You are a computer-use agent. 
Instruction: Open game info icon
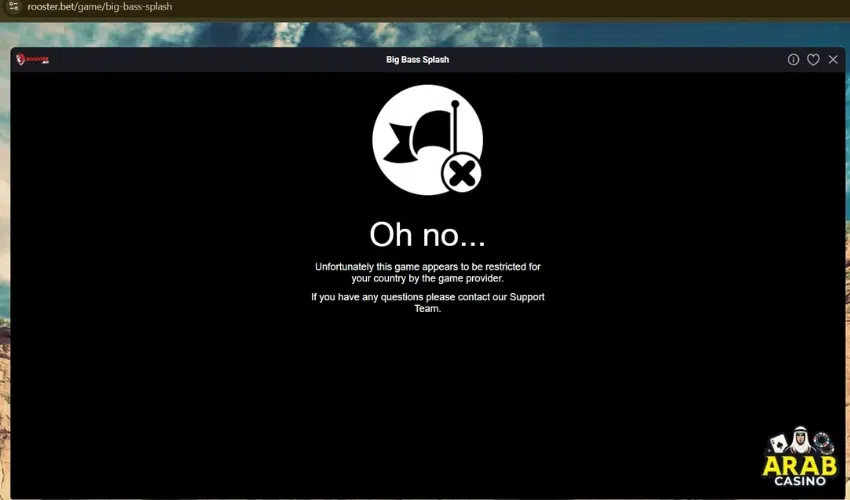pos(793,60)
